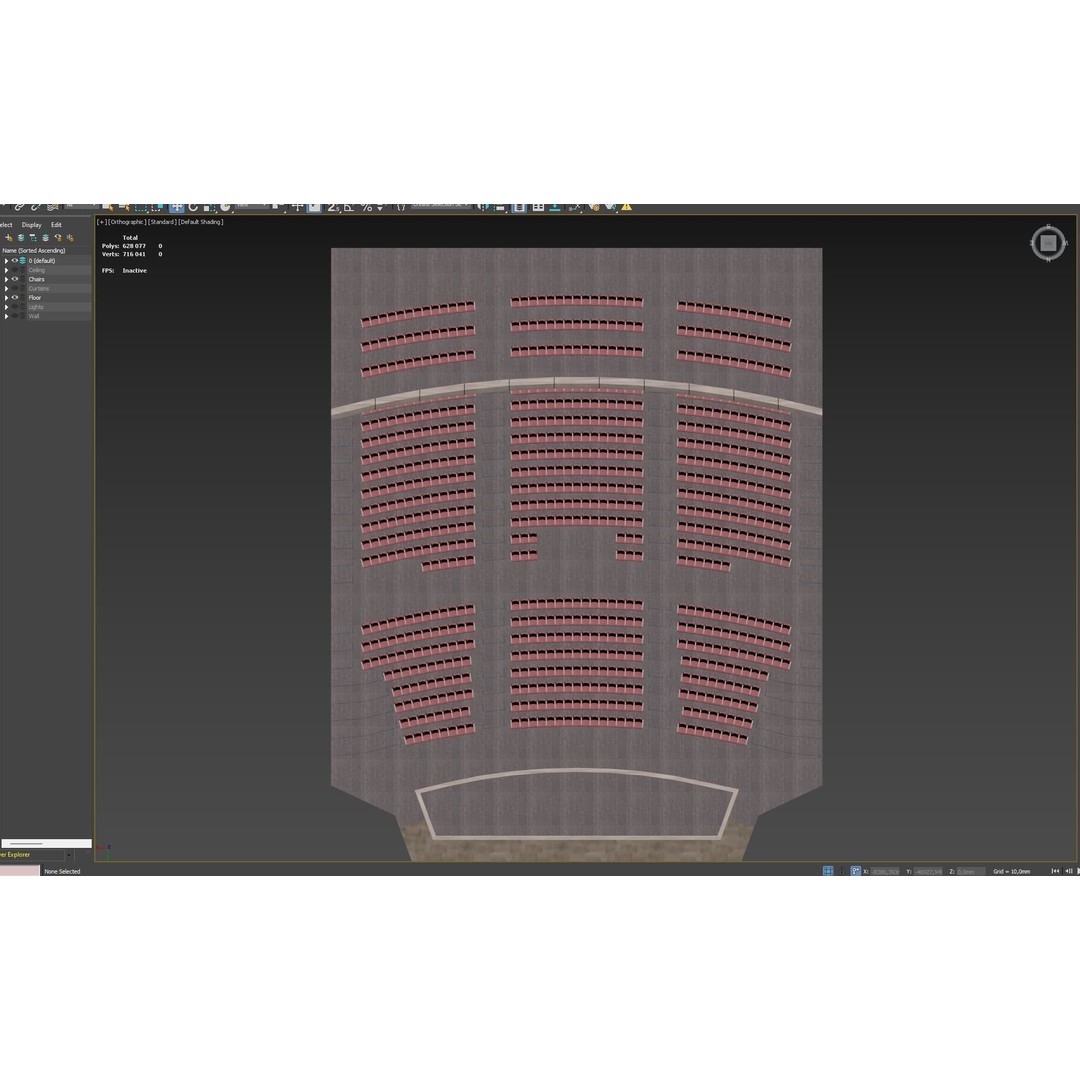Toggle Window/Crossing selection mode
The width and height of the screenshot is (1080, 1080).
click(158, 207)
